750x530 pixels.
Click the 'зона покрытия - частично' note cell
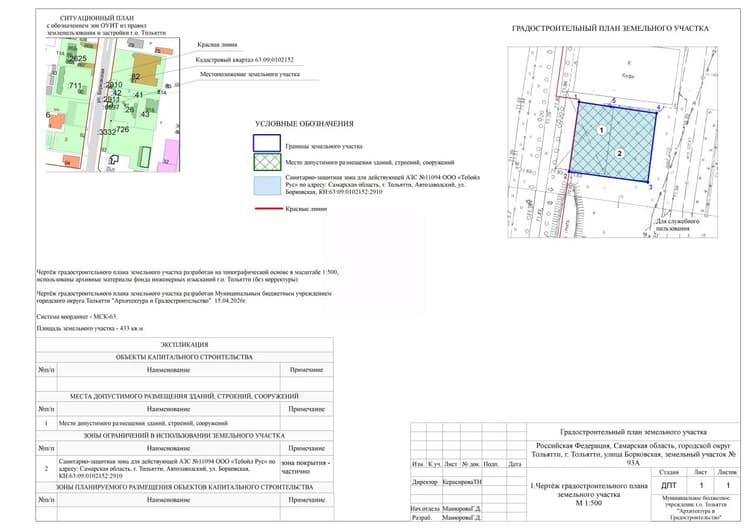[306, 467]
